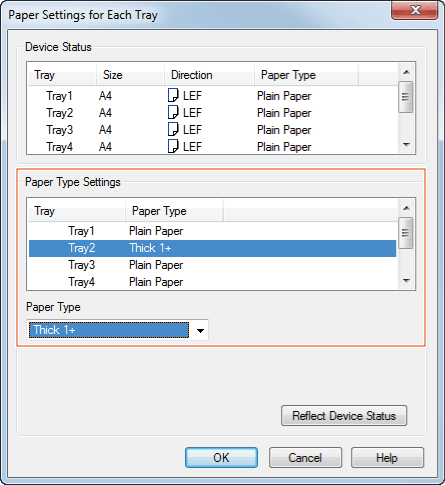This screenshot has height=485, width=445.
Task: Select Tray1 row in Device Status list
Action: coord(213,96)
